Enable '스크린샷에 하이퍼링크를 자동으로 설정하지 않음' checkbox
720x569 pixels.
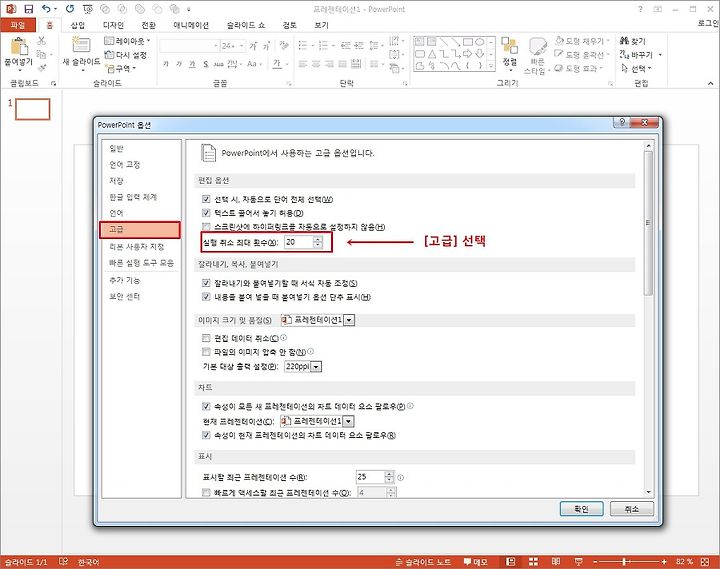pos(206,226)
